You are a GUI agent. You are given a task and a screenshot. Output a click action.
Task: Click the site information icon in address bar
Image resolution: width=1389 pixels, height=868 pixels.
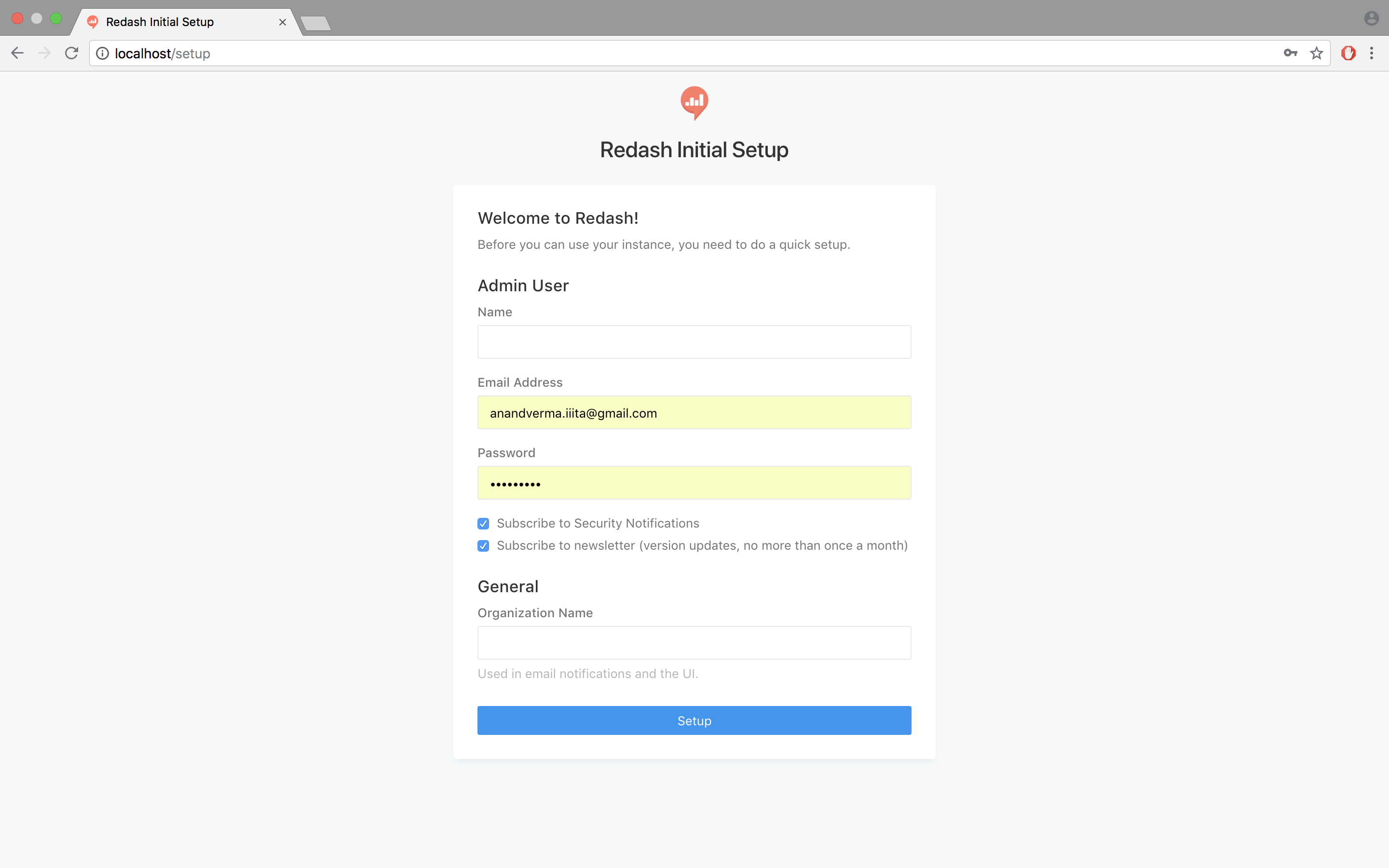pos(103,54)
